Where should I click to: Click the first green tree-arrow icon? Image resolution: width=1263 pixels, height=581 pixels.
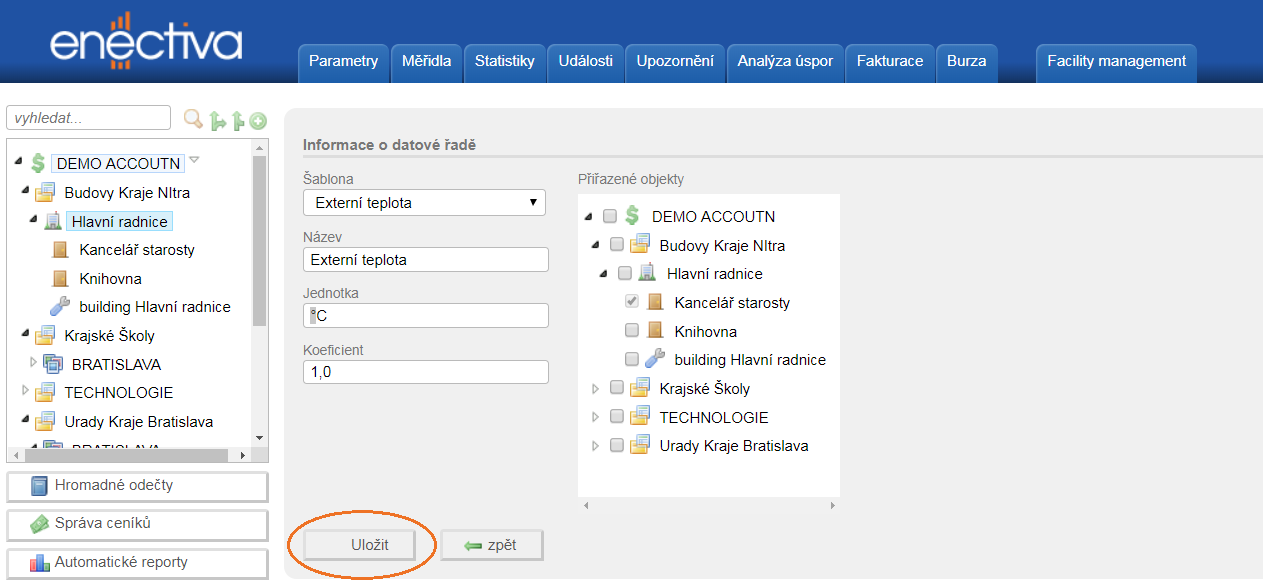click(218, 121)
